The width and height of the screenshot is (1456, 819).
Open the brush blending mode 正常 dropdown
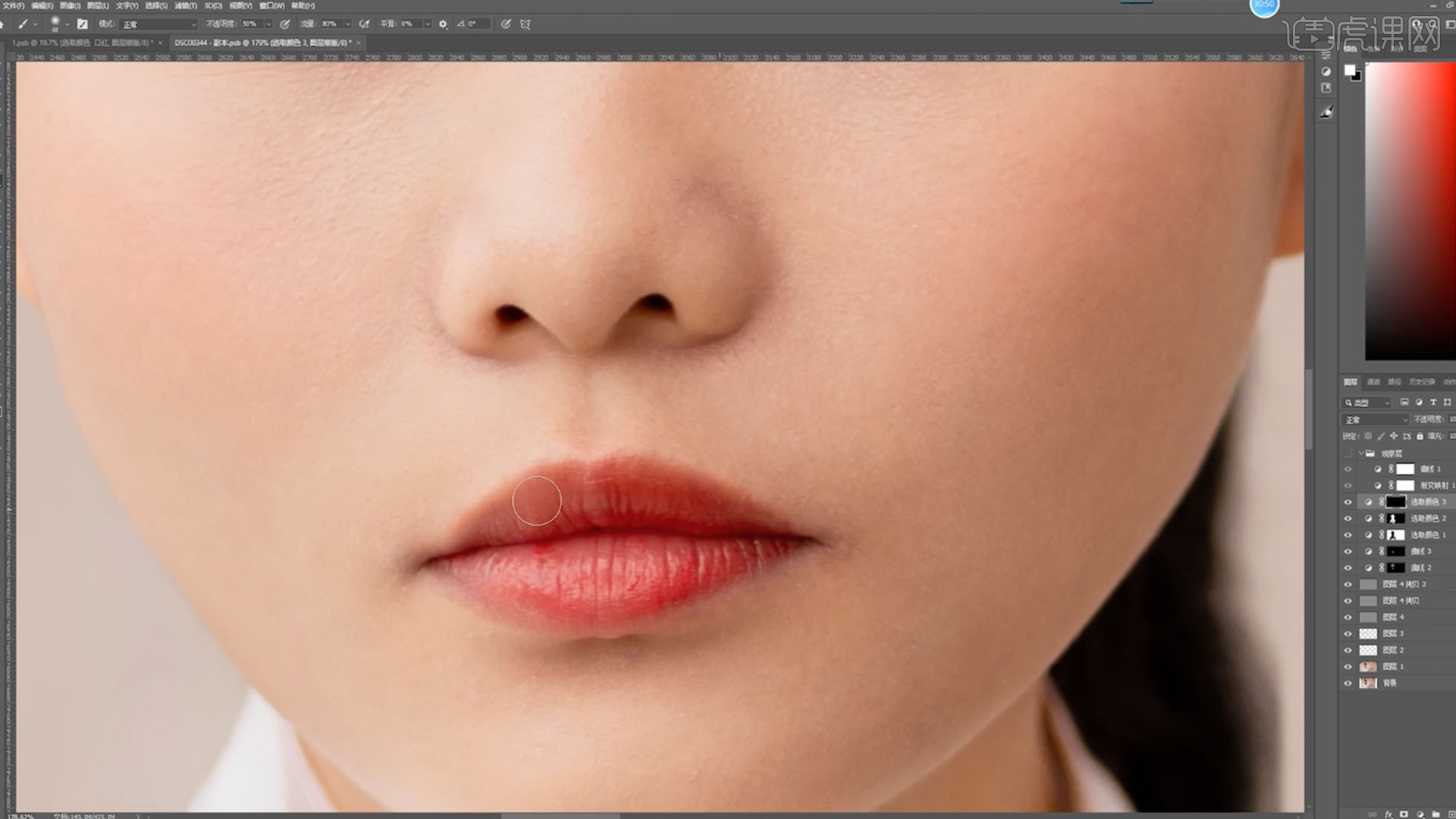(158, 24)
